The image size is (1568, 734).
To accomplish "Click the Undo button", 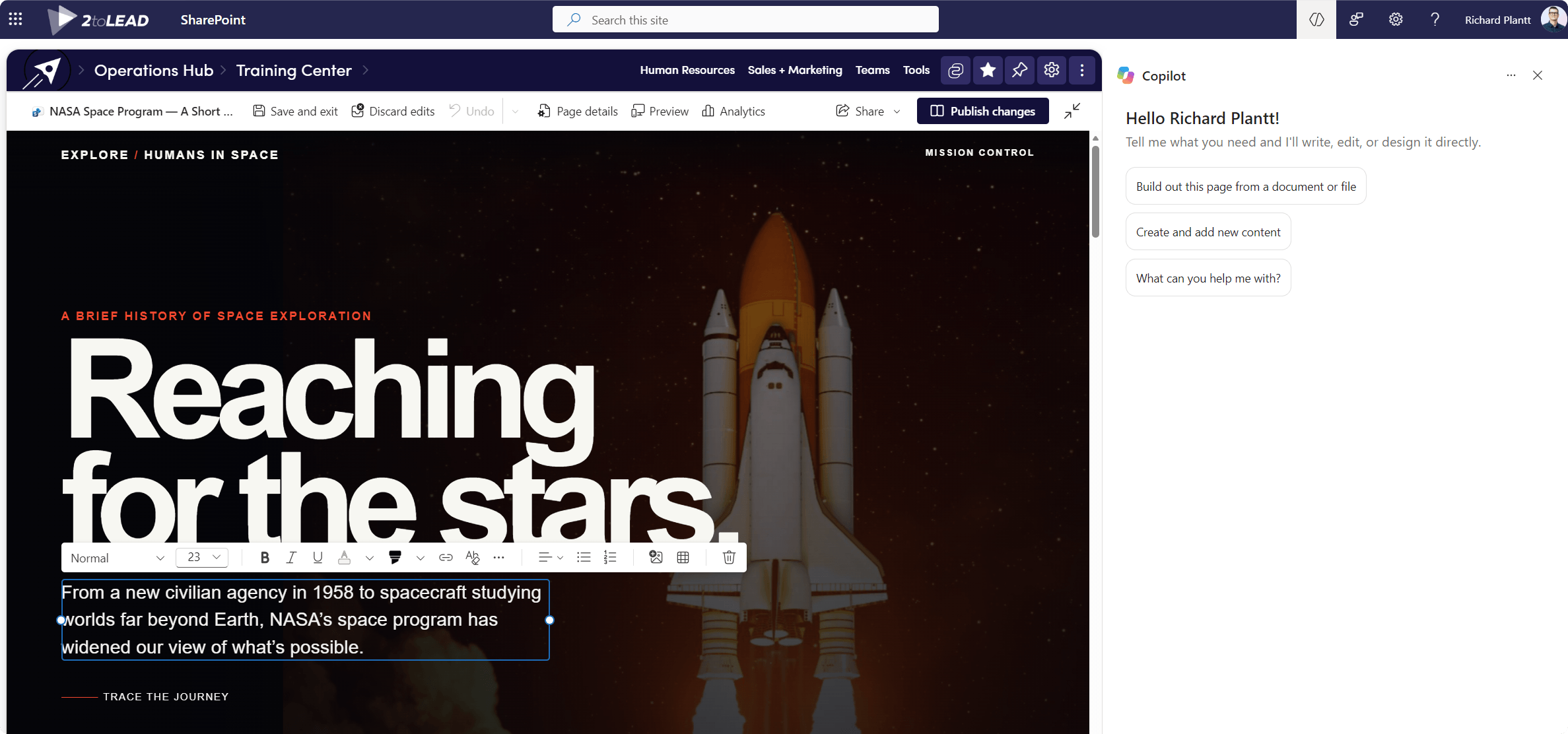I will pos(471,111).
